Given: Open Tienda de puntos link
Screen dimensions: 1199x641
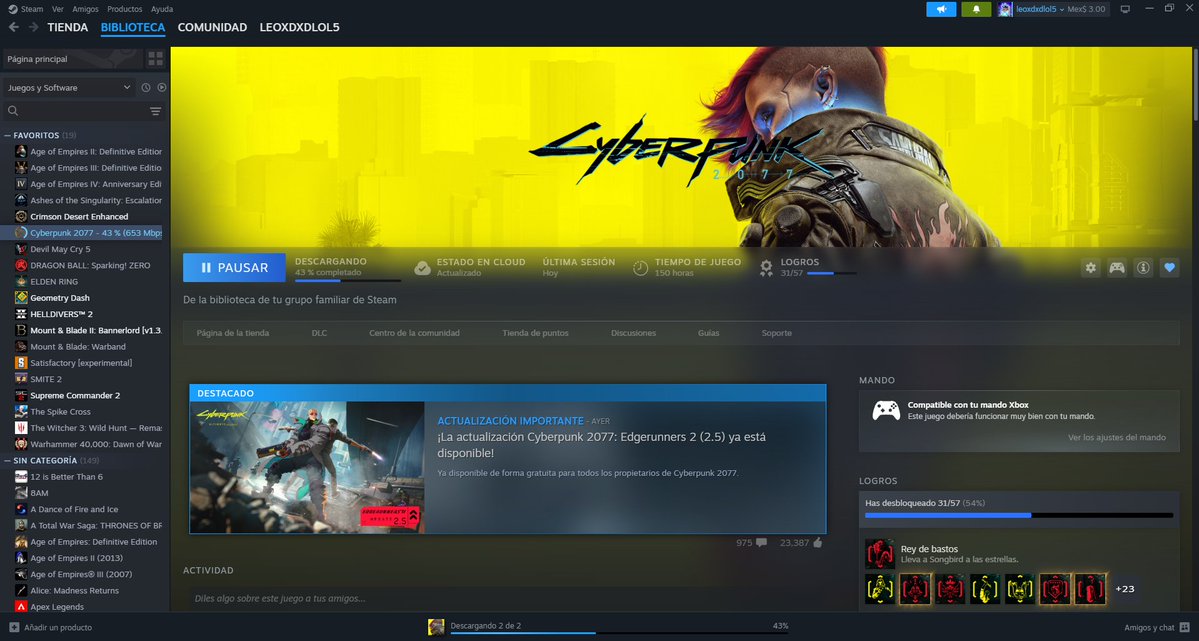Looking at the screenshot, I should (535, 333).
